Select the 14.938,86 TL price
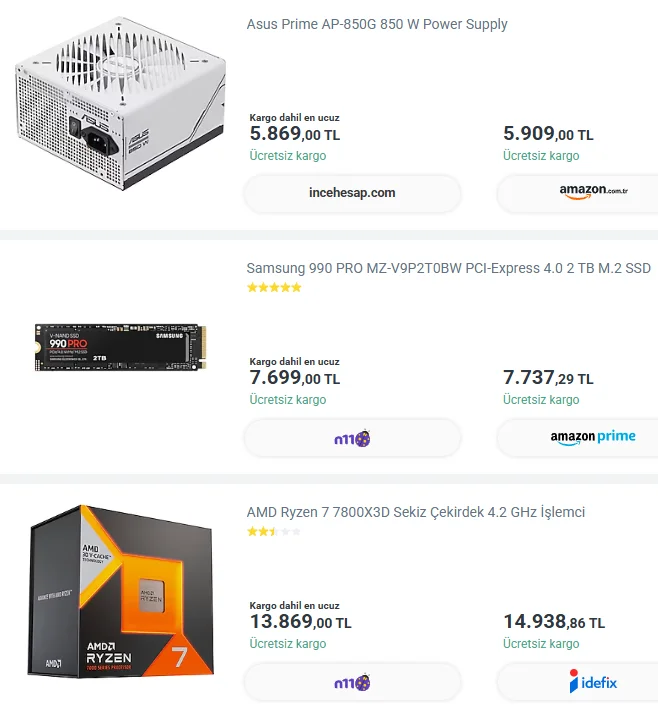This screenshot has height=714, width=658. point(554,622)
